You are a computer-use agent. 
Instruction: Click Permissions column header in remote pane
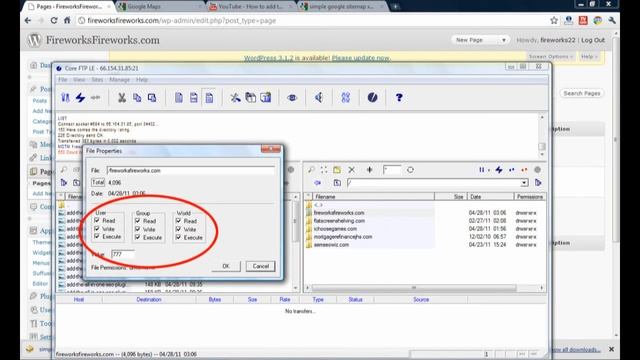(x=529, y=197)
